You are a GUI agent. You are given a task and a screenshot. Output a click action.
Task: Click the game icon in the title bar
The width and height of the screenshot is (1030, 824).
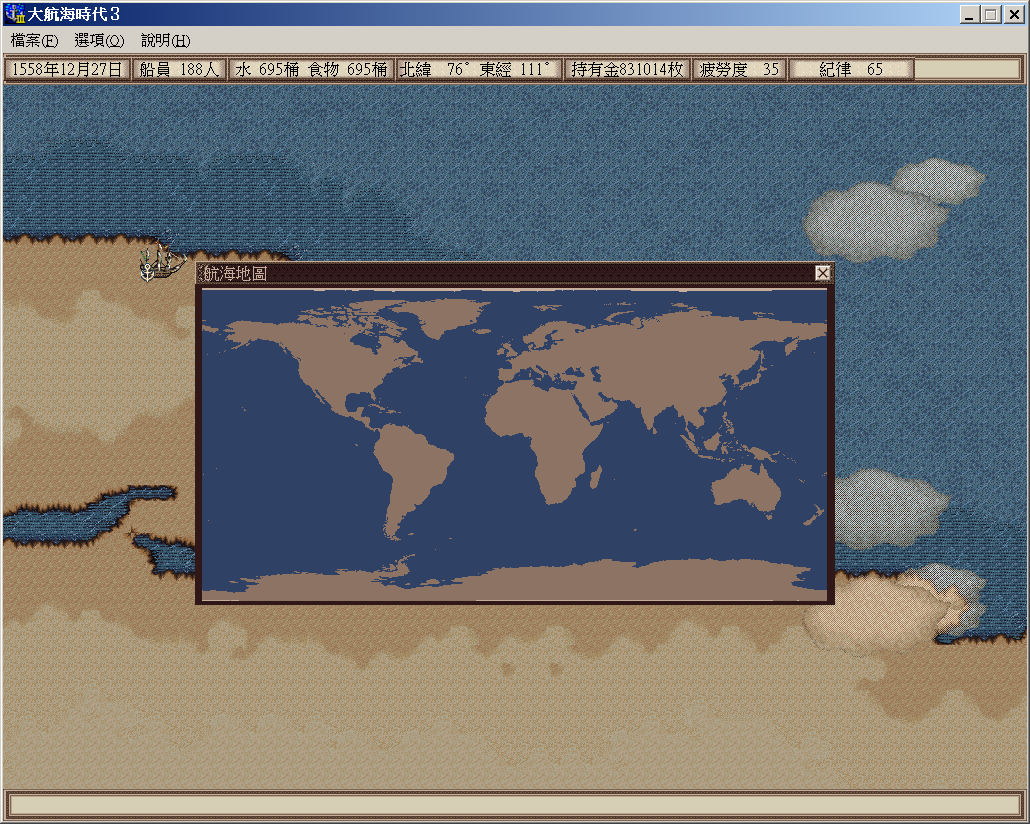tap(14, 14)
